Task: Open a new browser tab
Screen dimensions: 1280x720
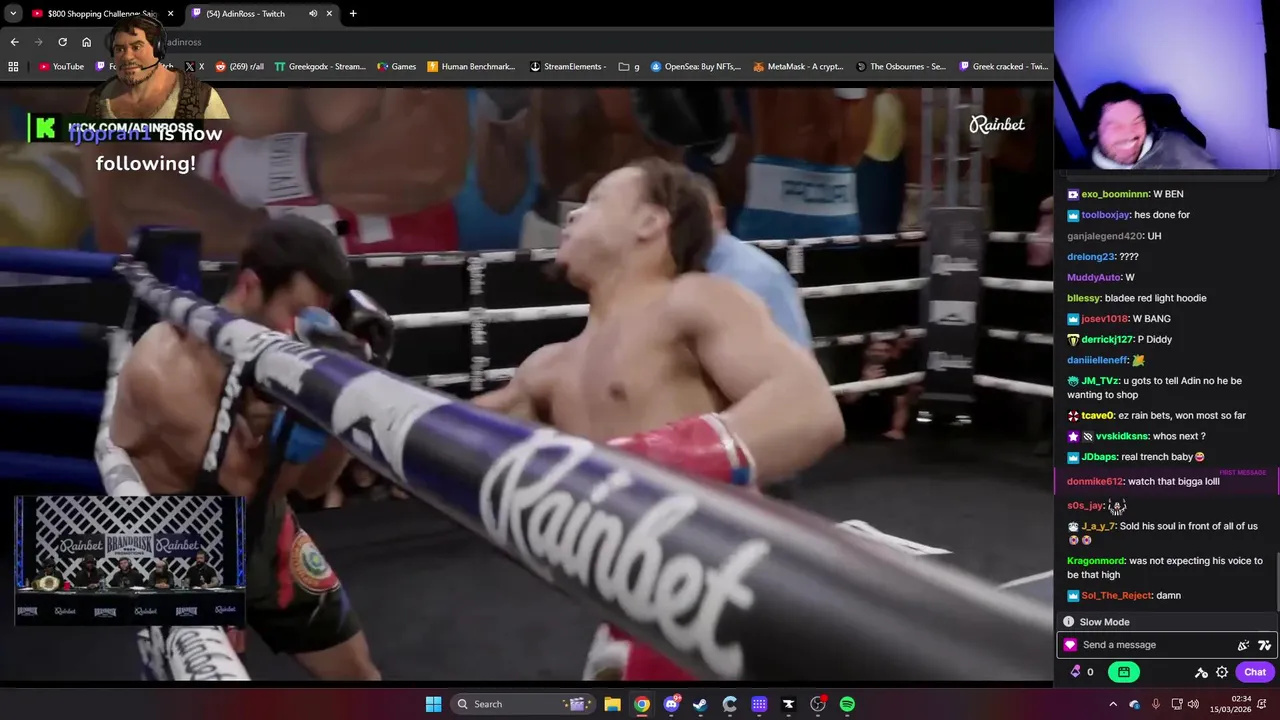Action: [x=353, y=13]
